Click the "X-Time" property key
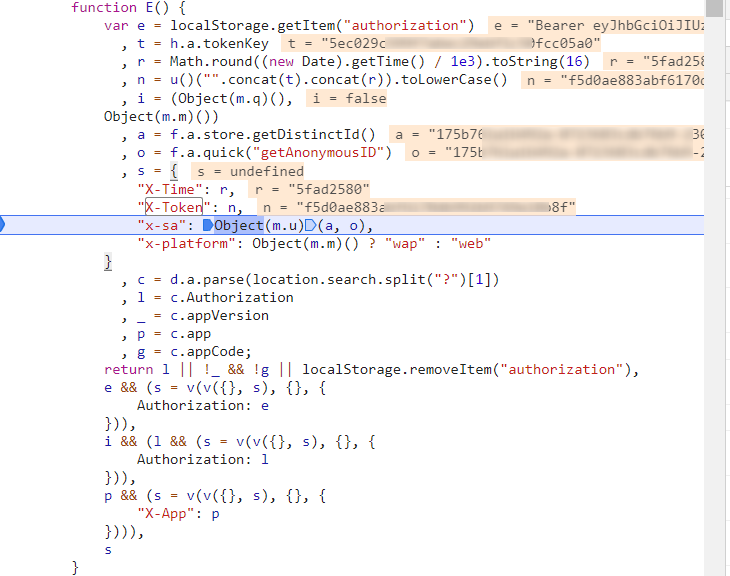Screen dimensions: 730x576 coord(166,189)
